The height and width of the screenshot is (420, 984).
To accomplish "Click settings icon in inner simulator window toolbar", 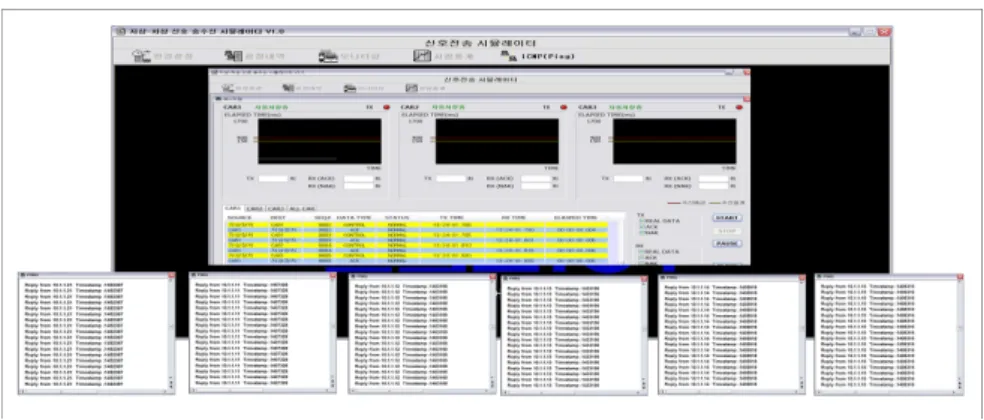I will [x=227, y=89].
